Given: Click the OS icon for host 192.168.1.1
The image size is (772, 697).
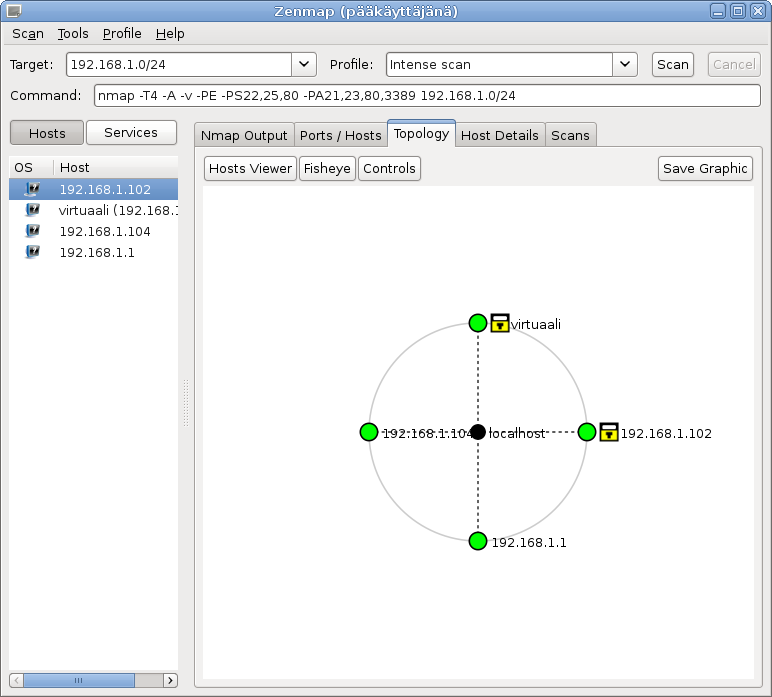Looking at the screenshot, I should pos(32,252).
